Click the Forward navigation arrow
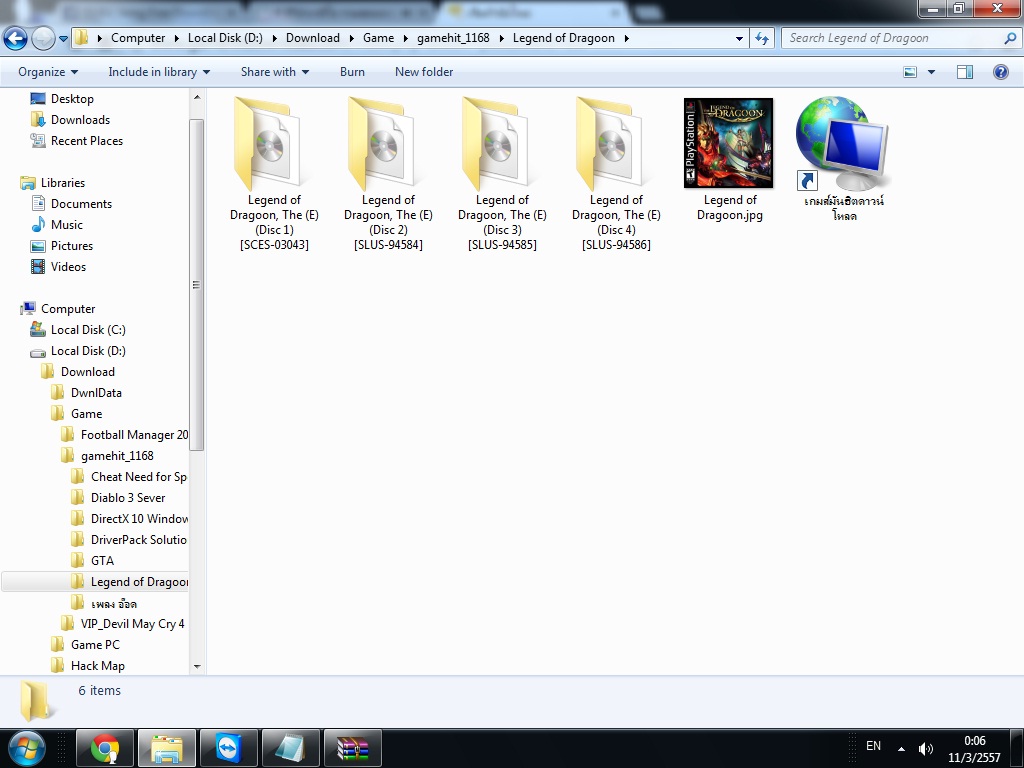Screen dimensions: 1024x768 43,39
